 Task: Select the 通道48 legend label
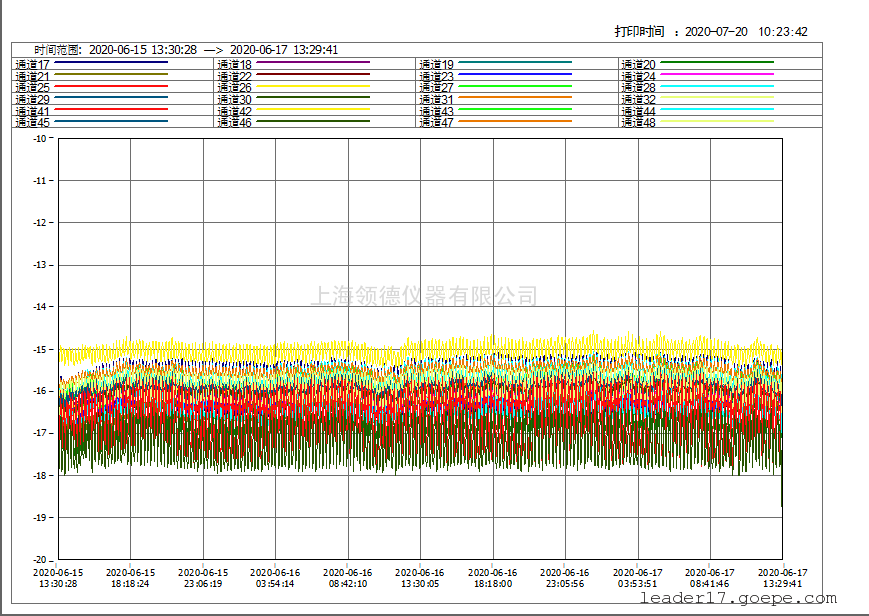pos(638,122)
